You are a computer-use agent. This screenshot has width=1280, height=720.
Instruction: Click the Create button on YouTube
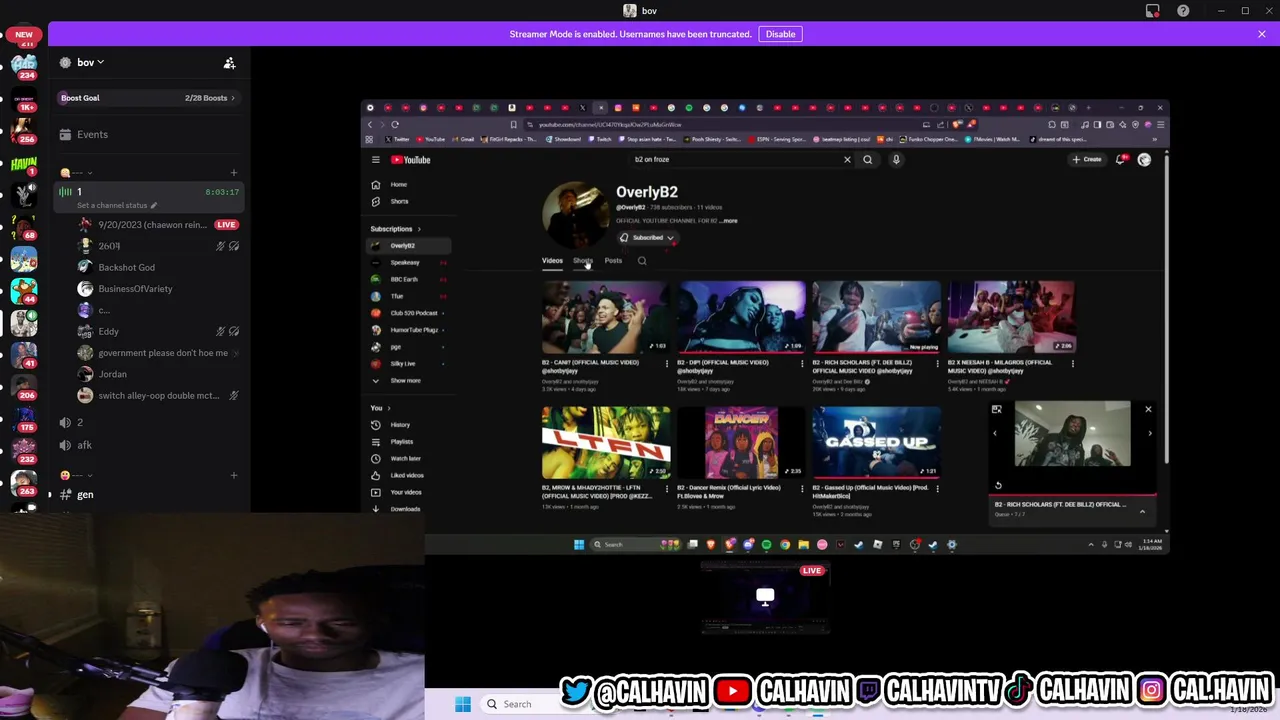[1087, 160]
